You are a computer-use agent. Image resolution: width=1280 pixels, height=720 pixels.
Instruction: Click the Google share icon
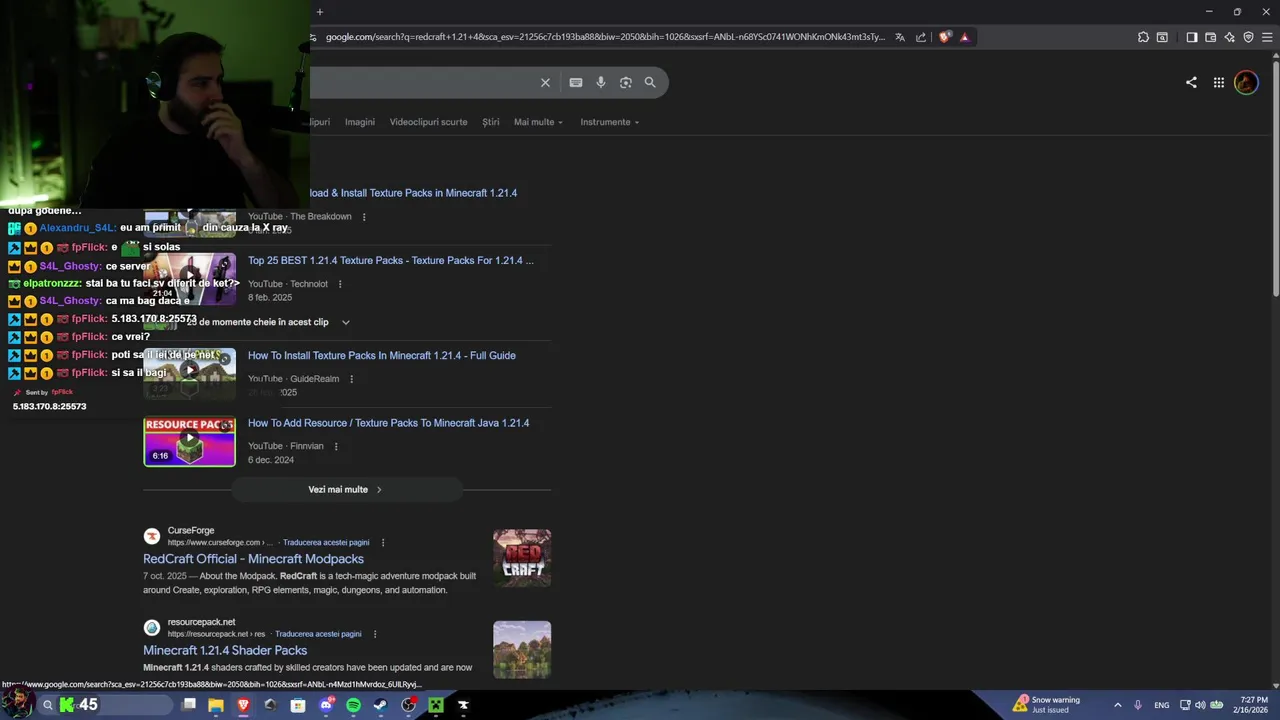pyautogui.click(x=1191, y=82)
